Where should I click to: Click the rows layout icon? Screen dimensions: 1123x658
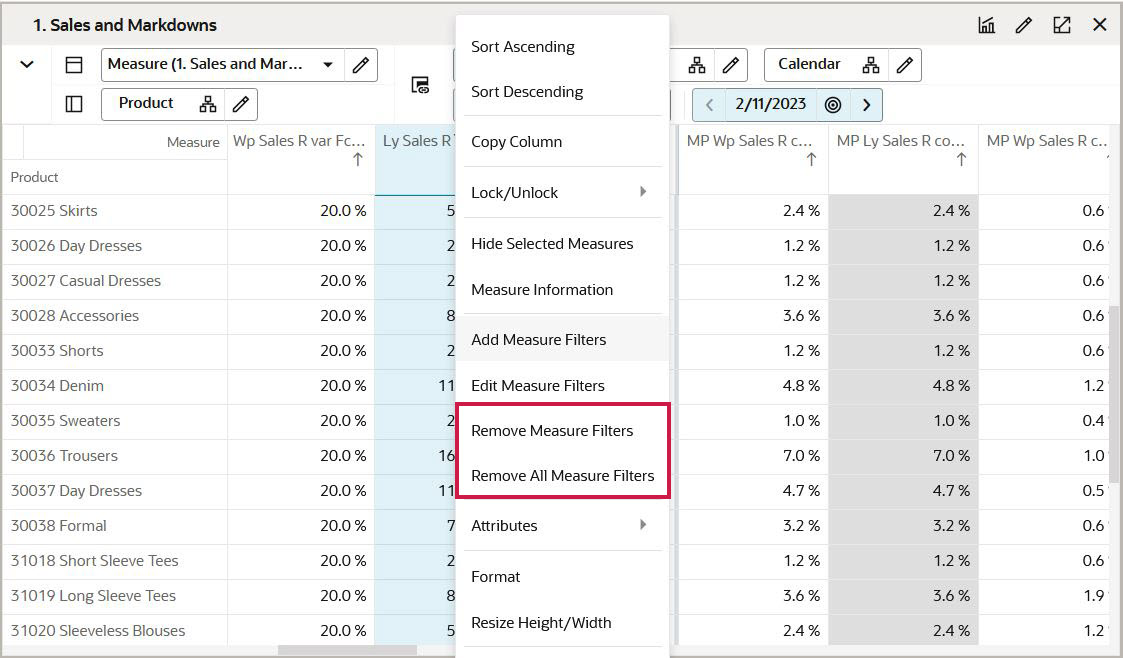(73, 64)
